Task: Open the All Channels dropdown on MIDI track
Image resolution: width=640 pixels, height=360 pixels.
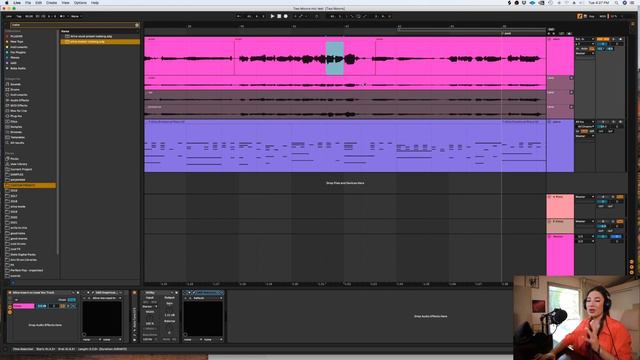Action: [585, 127]
